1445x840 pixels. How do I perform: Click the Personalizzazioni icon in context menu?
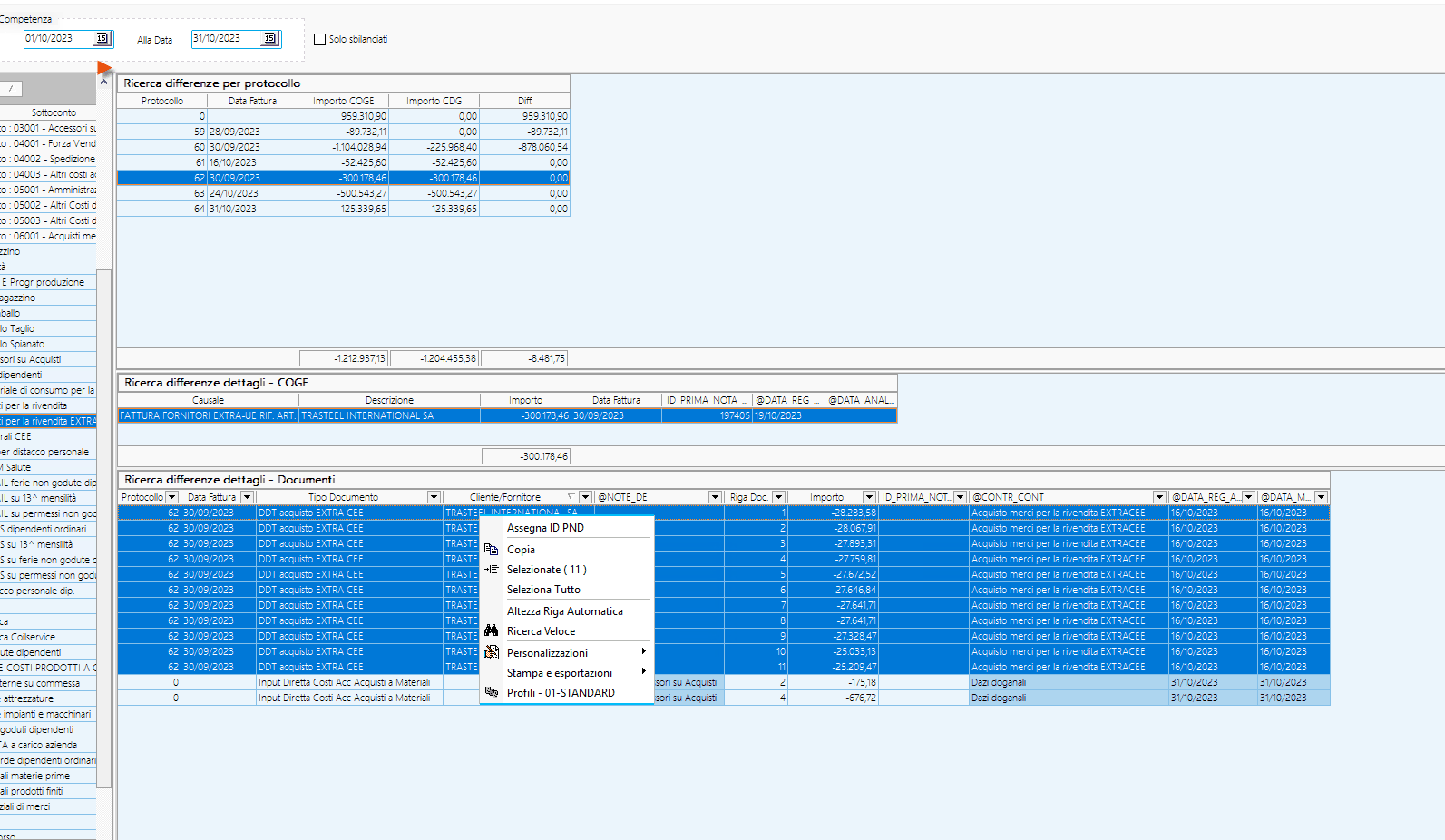492,652
